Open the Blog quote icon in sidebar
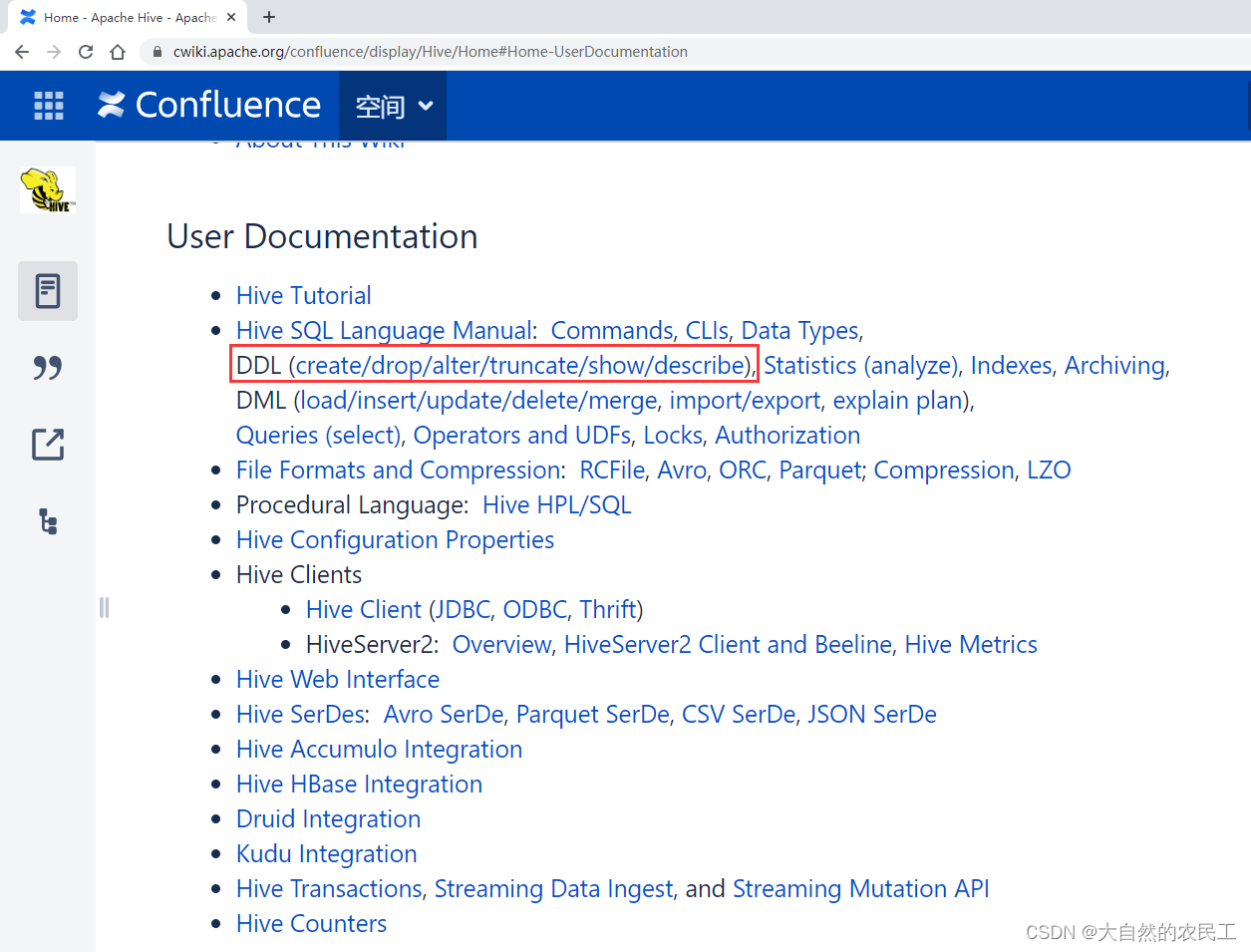This screenshot has height=952, width=1251. point(48,368)
